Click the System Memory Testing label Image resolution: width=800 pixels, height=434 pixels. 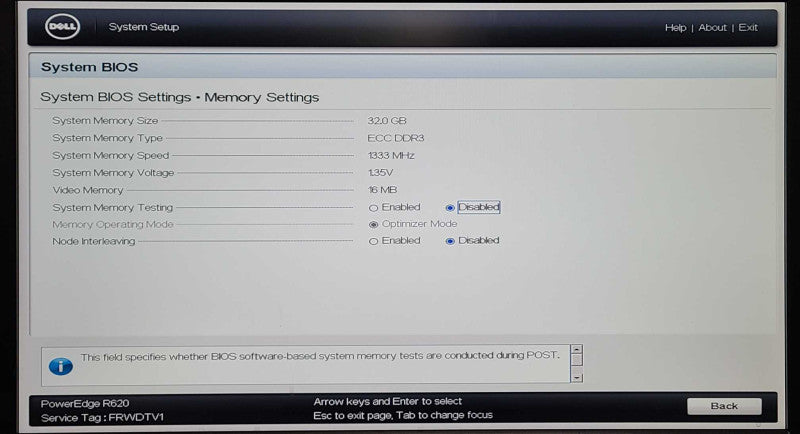[112, 208]
